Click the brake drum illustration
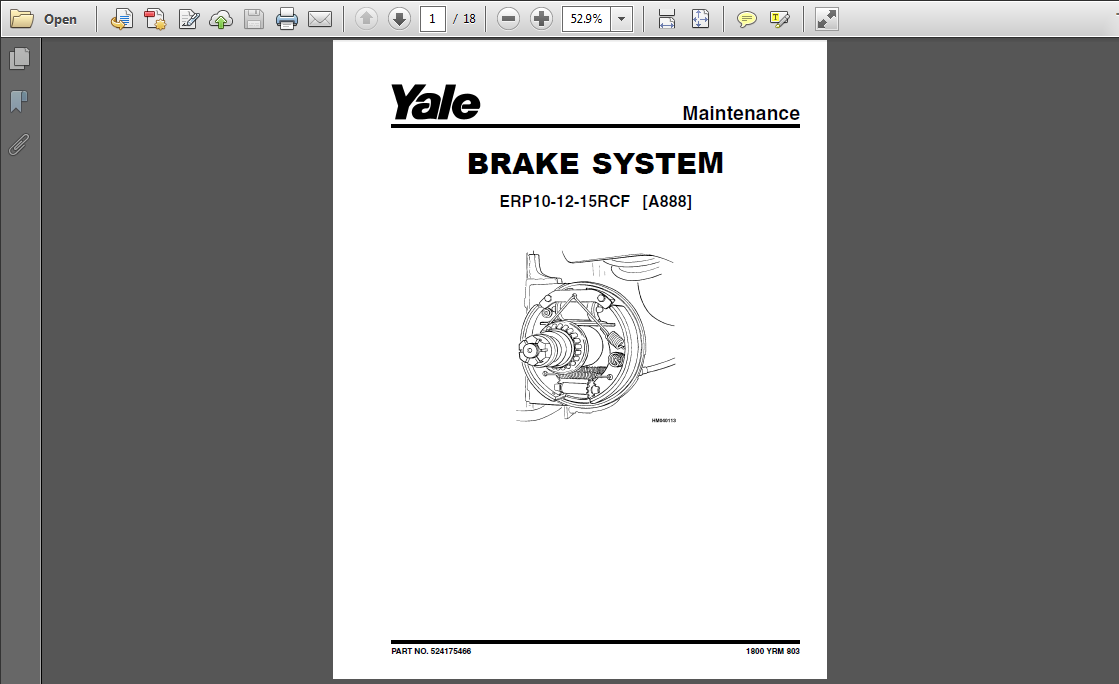 point(594,336)
